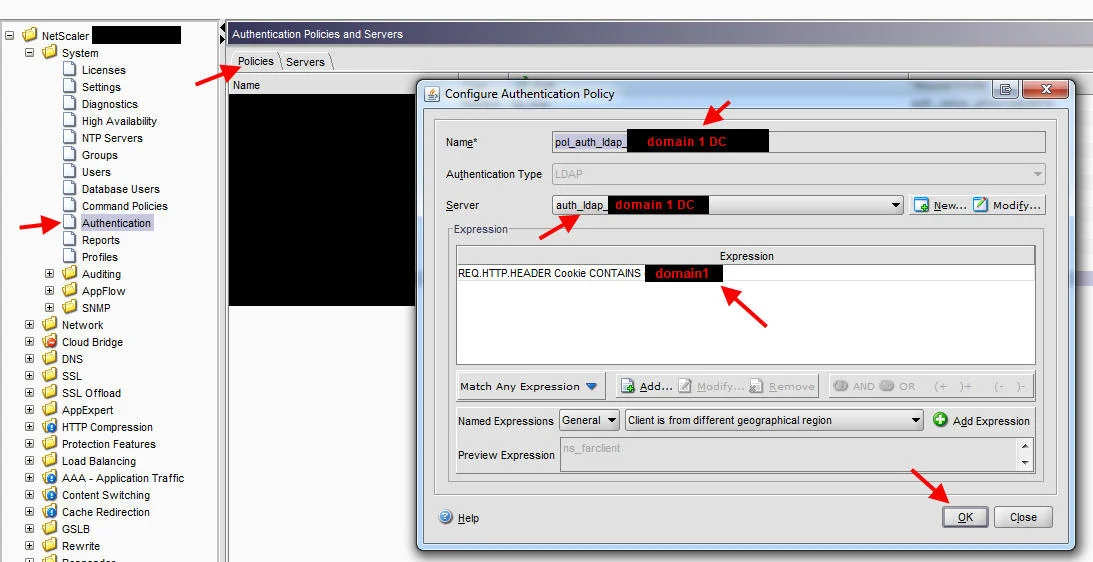This screenshot has width=1093, height=562.
Task: Expand the Auditing node
Action: pyautogui.click(x=49, y=274)
